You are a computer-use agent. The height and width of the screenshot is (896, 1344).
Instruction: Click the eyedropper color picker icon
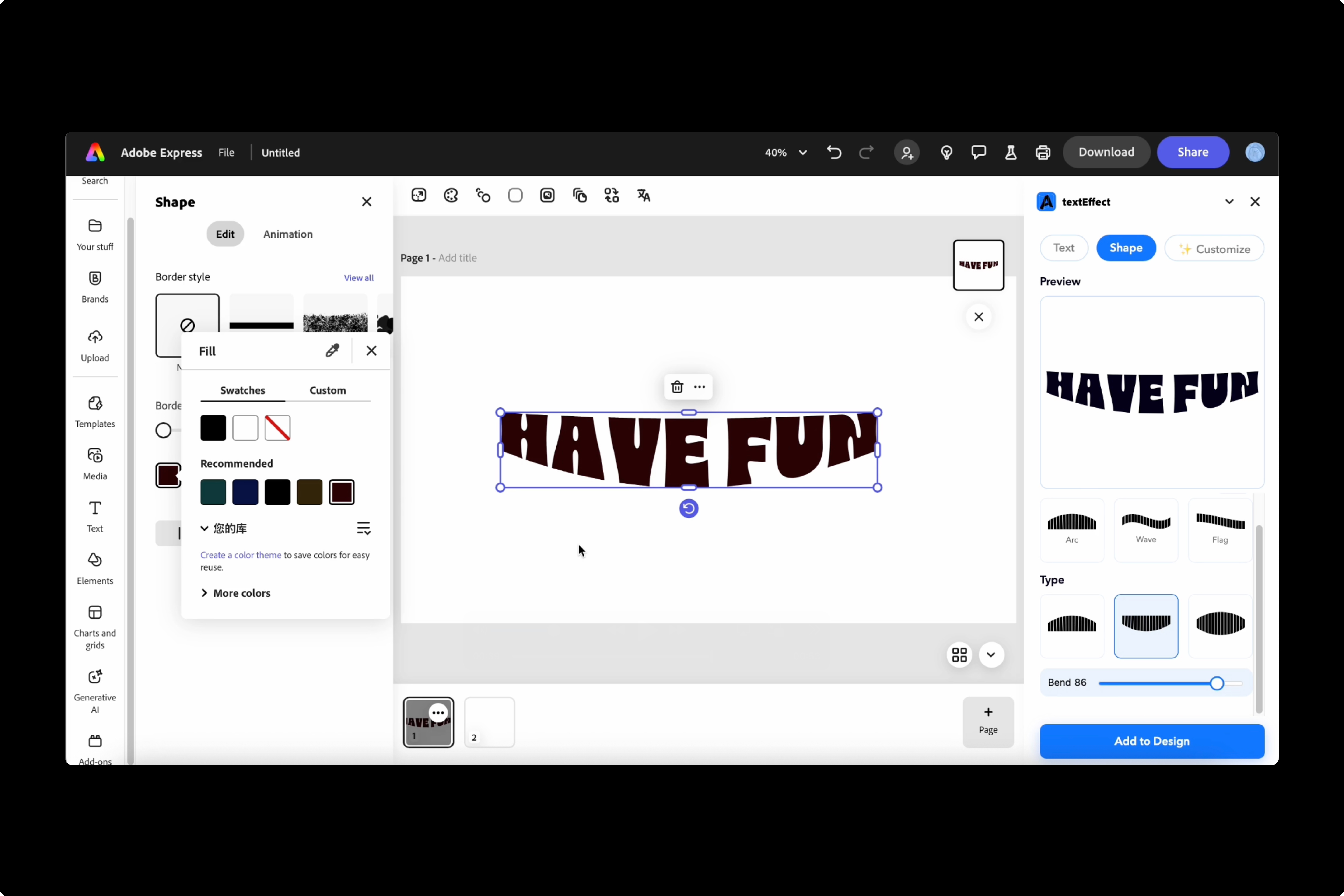[332, 350]
